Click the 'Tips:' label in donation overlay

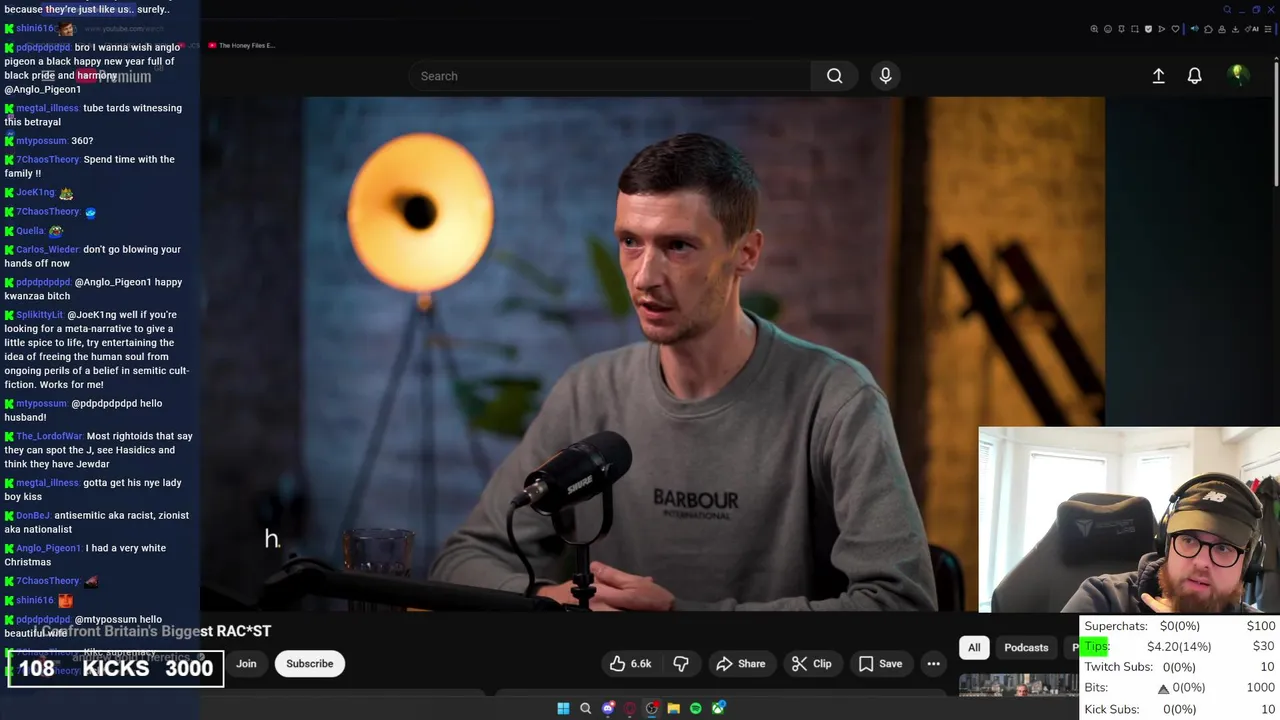click(x=1097, y=646)
